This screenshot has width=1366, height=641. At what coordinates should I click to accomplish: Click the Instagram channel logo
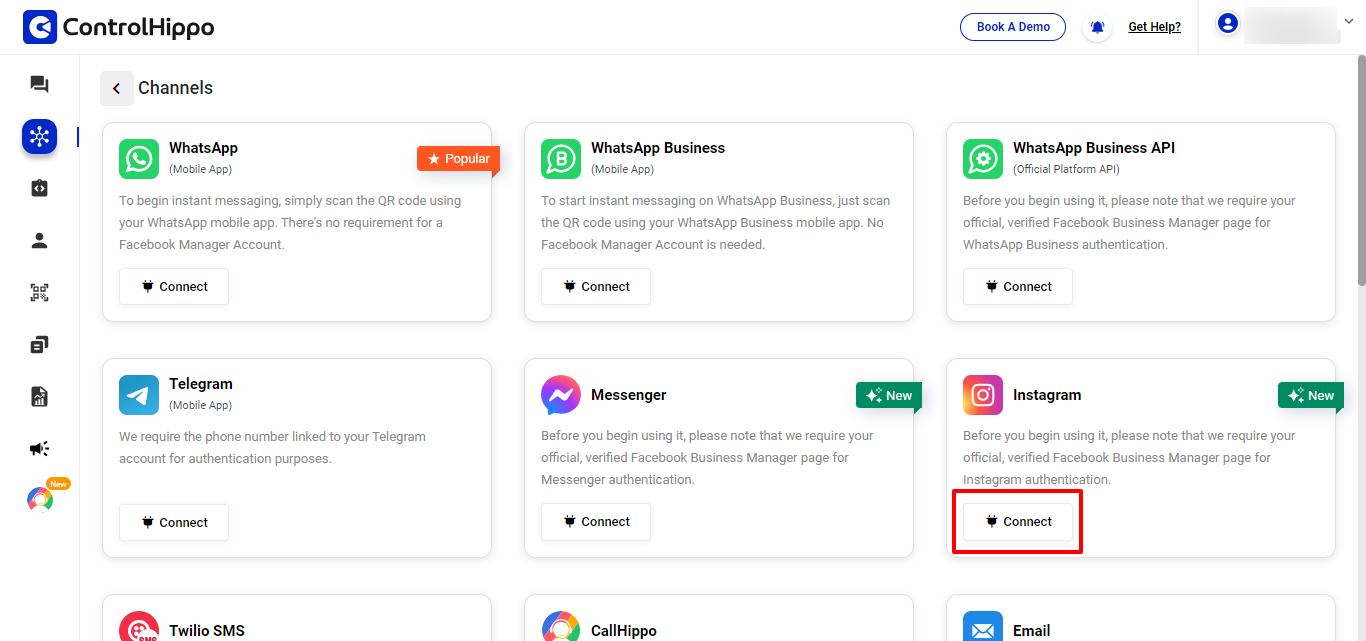[983, 395]
